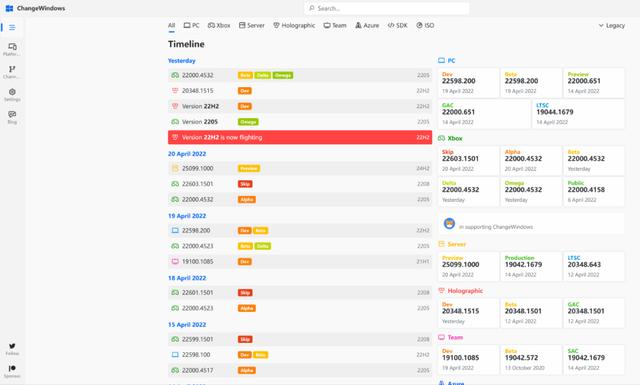Click the Twitter Follow icon
This screenshot has height=385, width=640.
pyautogui.click(x=12, y=349)
